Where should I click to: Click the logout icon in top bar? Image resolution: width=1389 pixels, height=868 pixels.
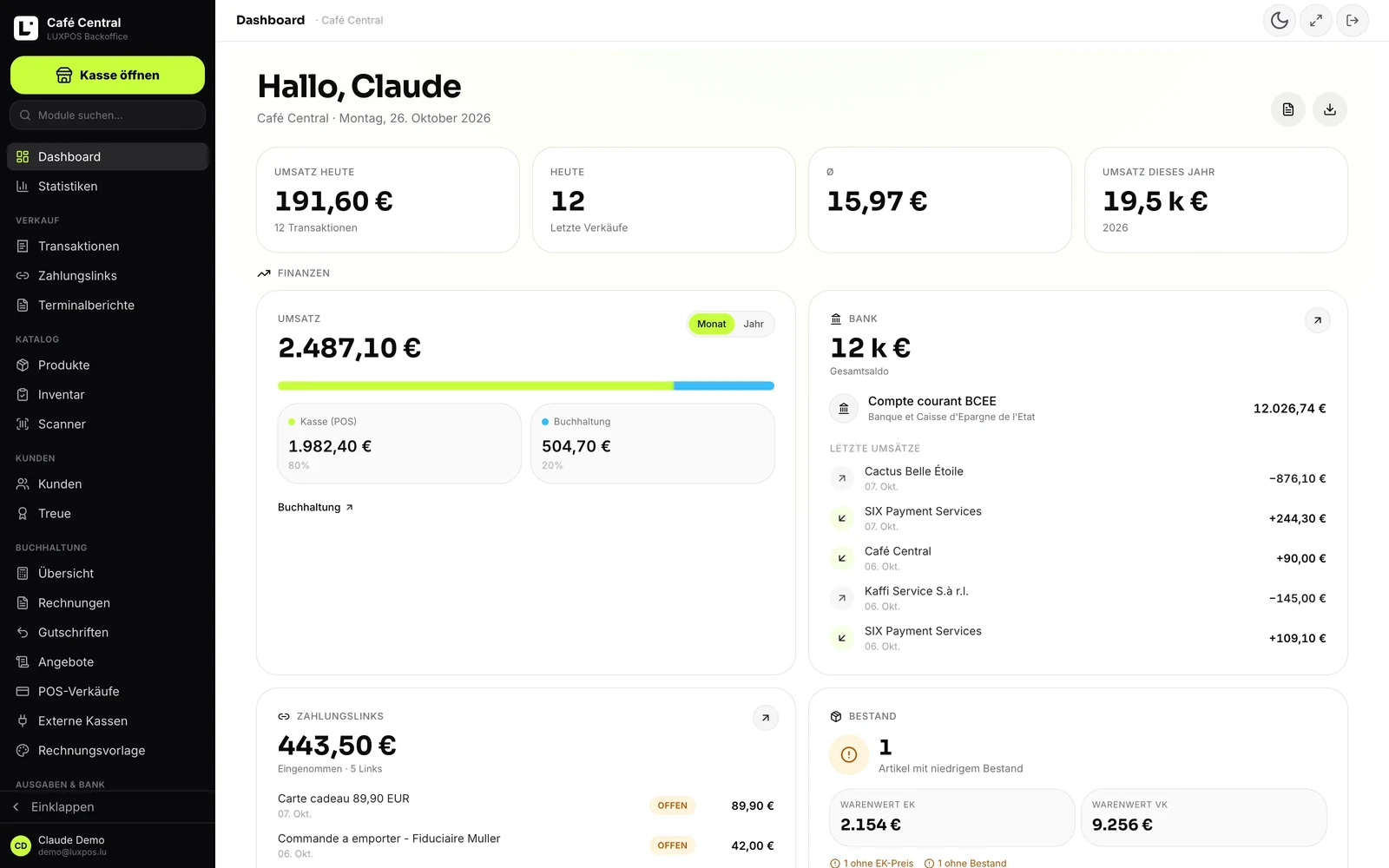click(1353, 20)
